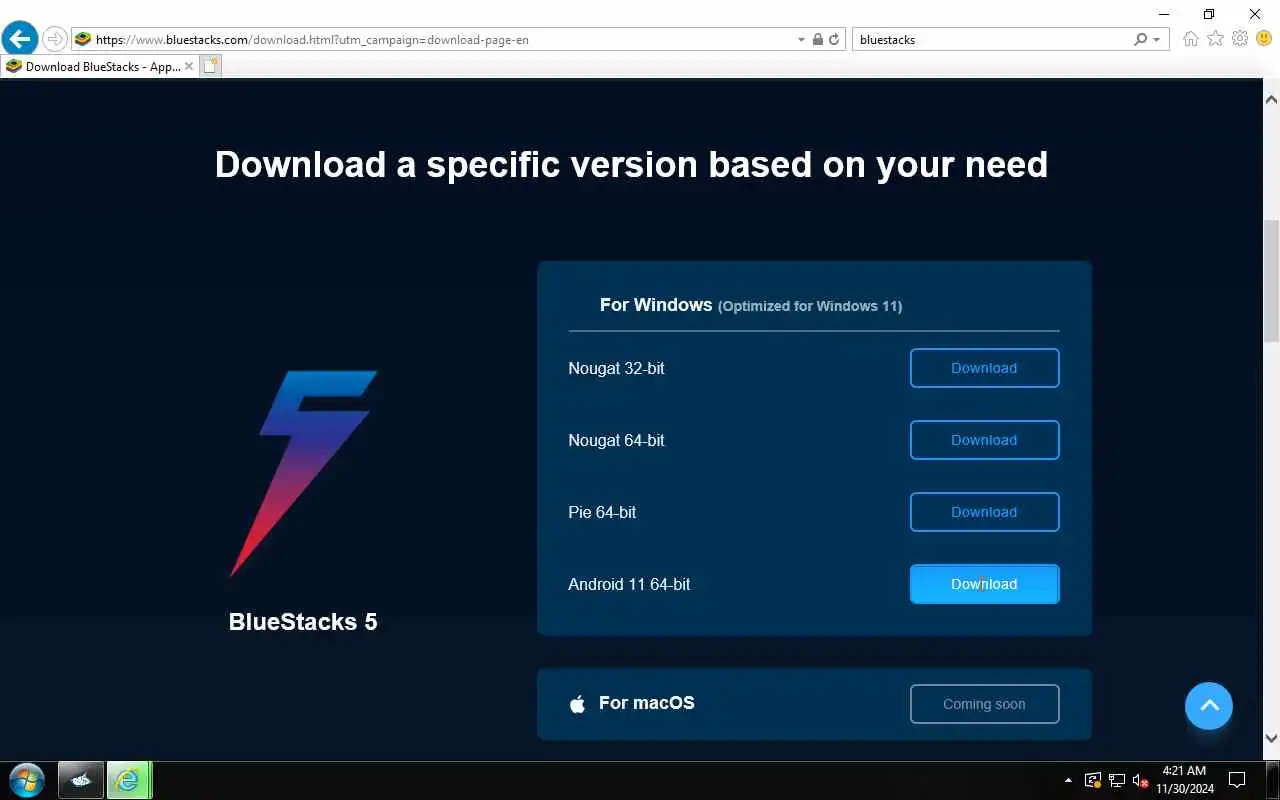Image resolution: width=1280 pixels, height=800 pixels.
Task: Click the muted speaker volume tray icon
Action: [1140, 780]
